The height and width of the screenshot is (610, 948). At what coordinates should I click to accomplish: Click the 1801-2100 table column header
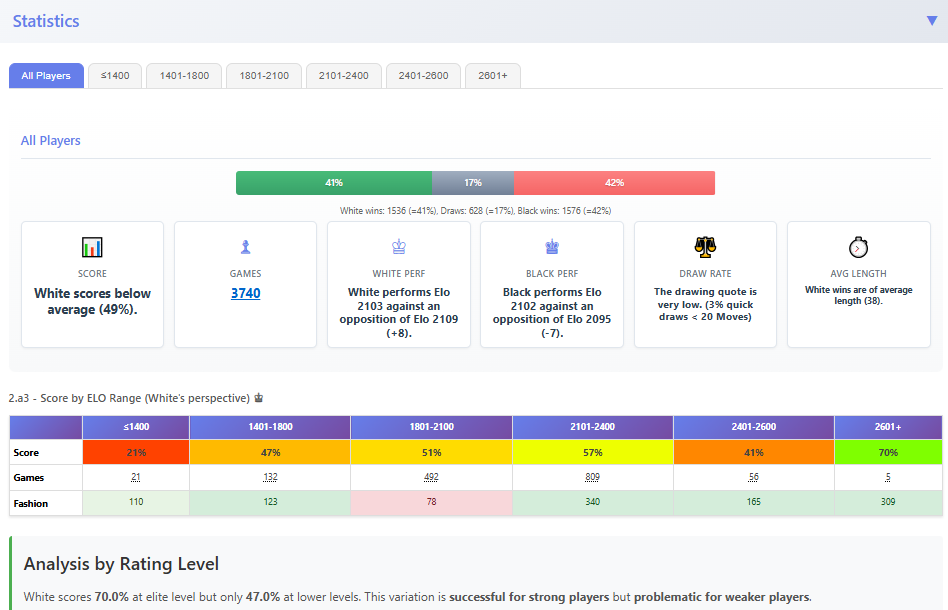431,427
